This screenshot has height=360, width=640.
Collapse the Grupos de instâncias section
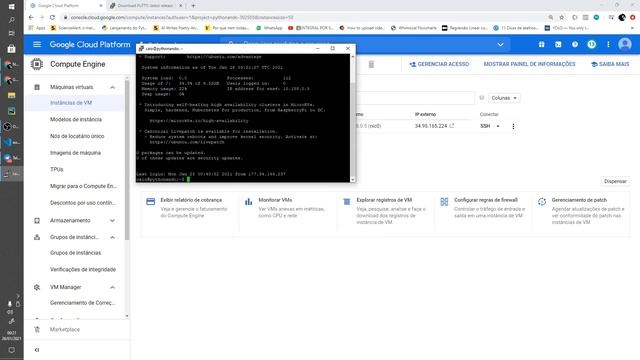point(112,237)
